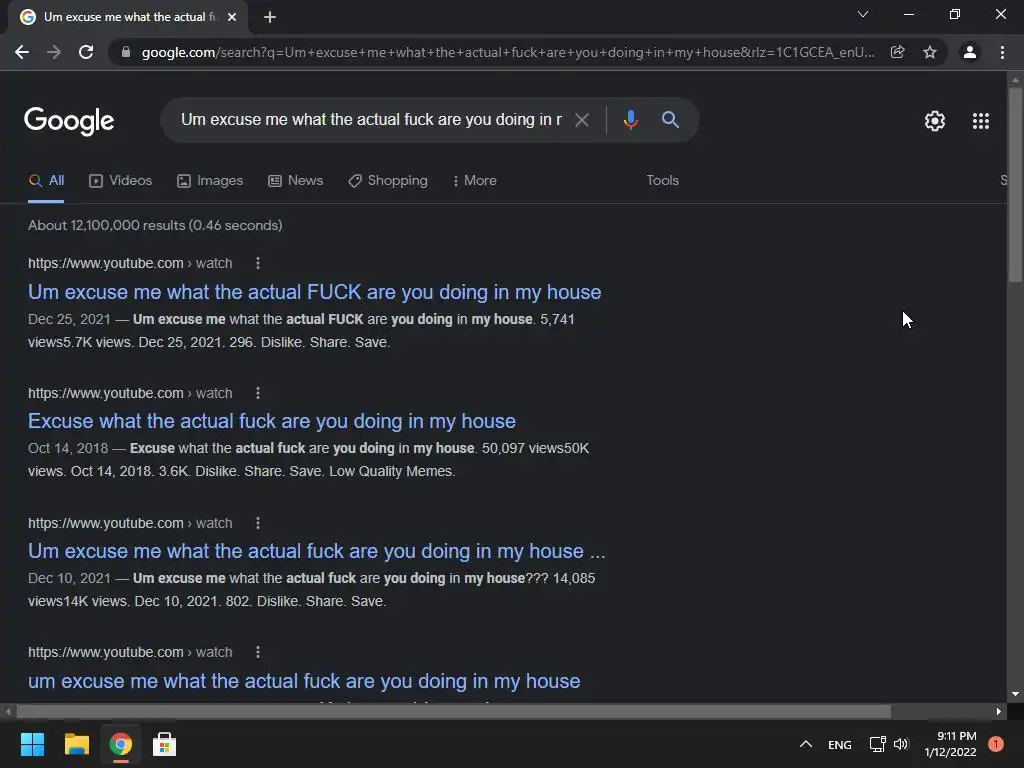Viewport: 1024px width, 768px height.
Task: Open File Explorer from the taskbar
Action: [x=76, y=744]
